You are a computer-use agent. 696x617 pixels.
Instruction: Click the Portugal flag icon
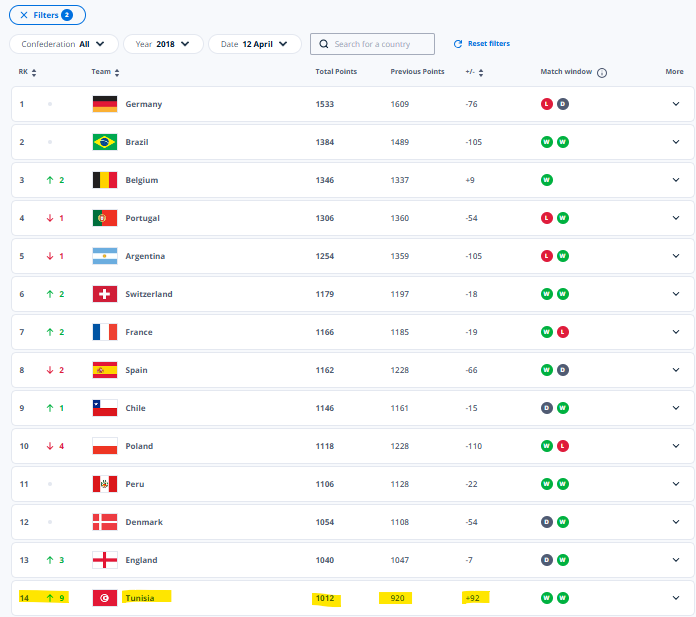(x=105, y=218)
